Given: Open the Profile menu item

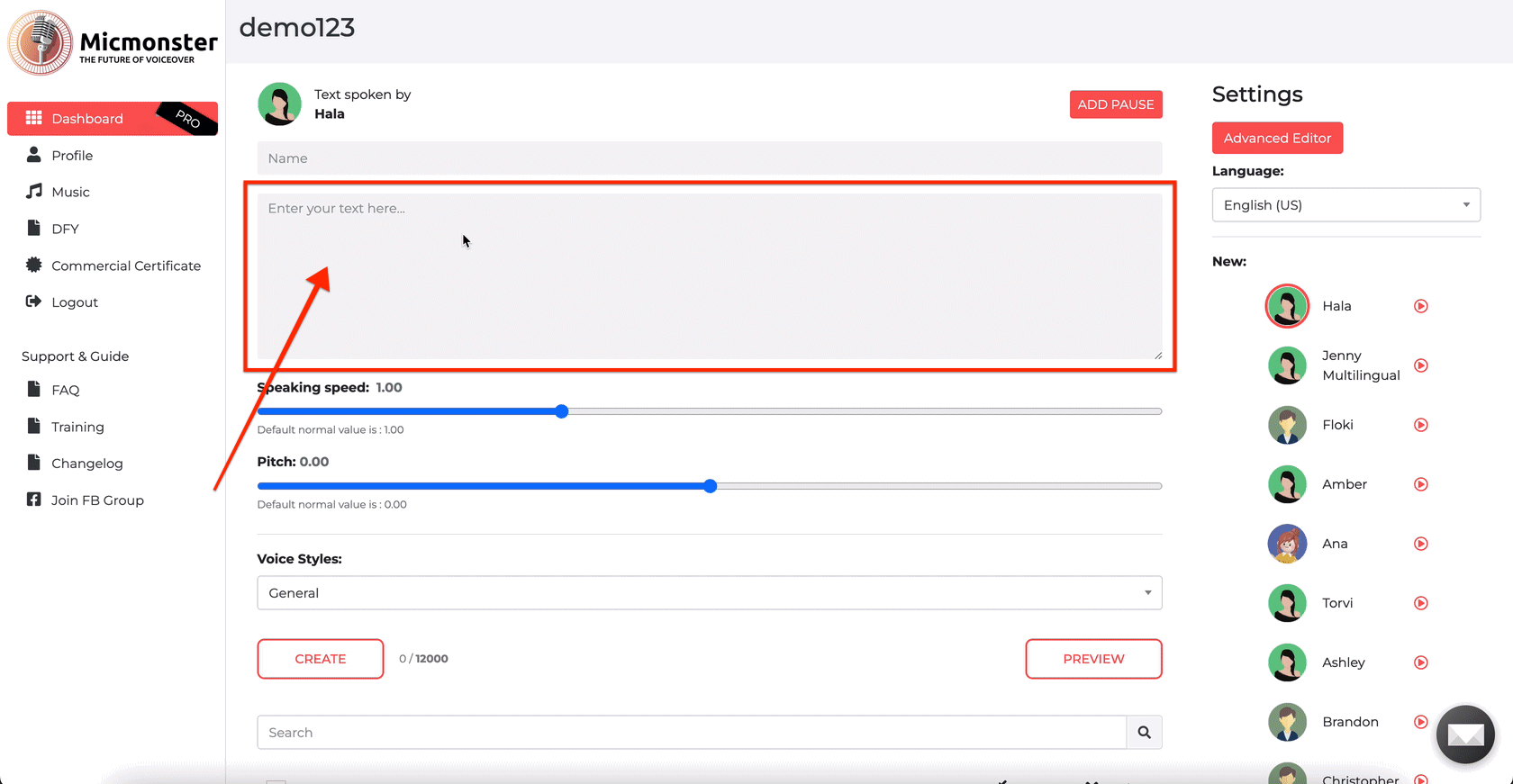Looking at the screenshot, I should tap(72, 156).
